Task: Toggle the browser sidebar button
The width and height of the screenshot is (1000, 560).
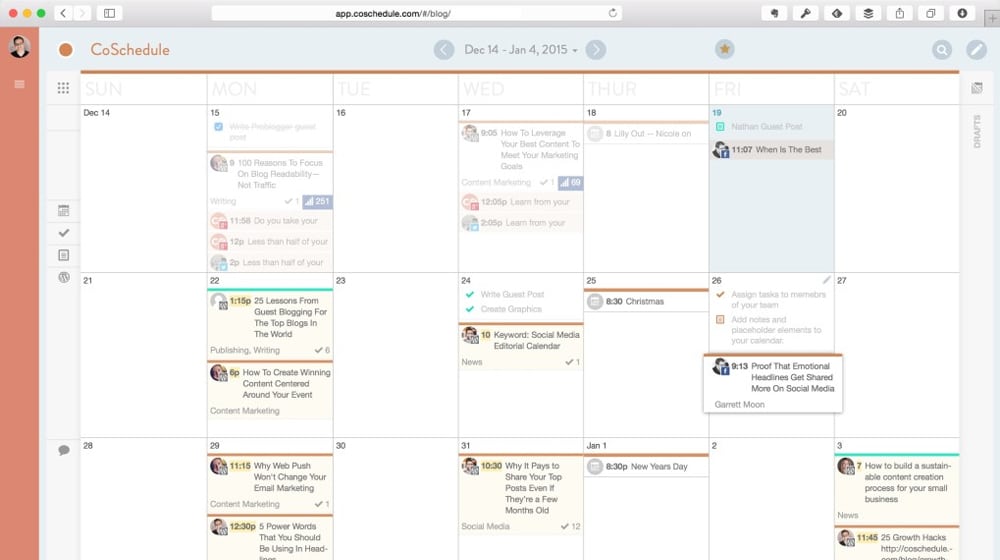Action: 110,13
